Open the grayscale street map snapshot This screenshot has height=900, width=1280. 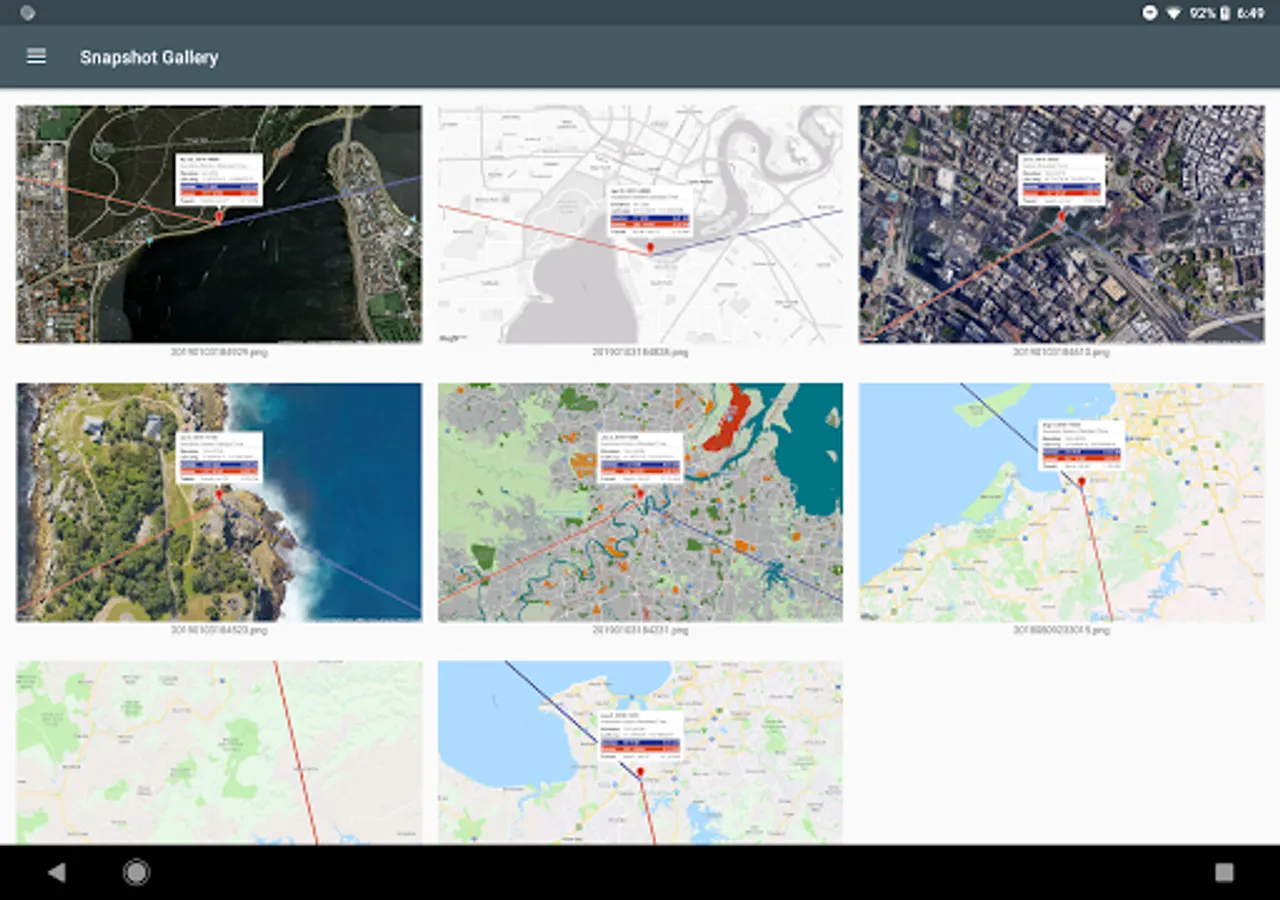pyautogui.click(x=640, y=224)
